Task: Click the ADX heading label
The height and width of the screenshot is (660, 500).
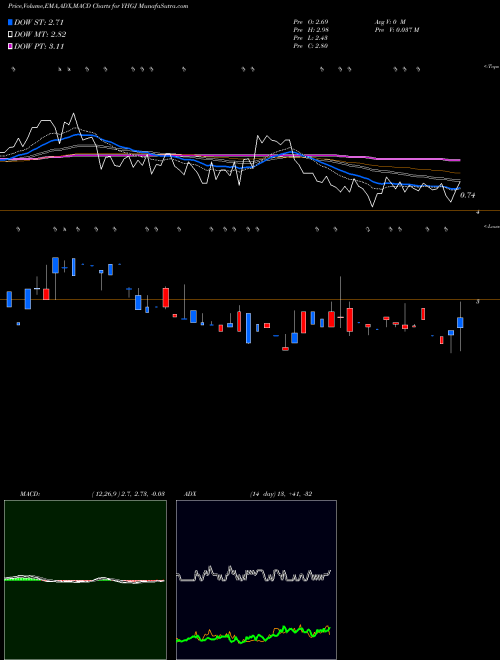Action: click(x=191, y=493)
